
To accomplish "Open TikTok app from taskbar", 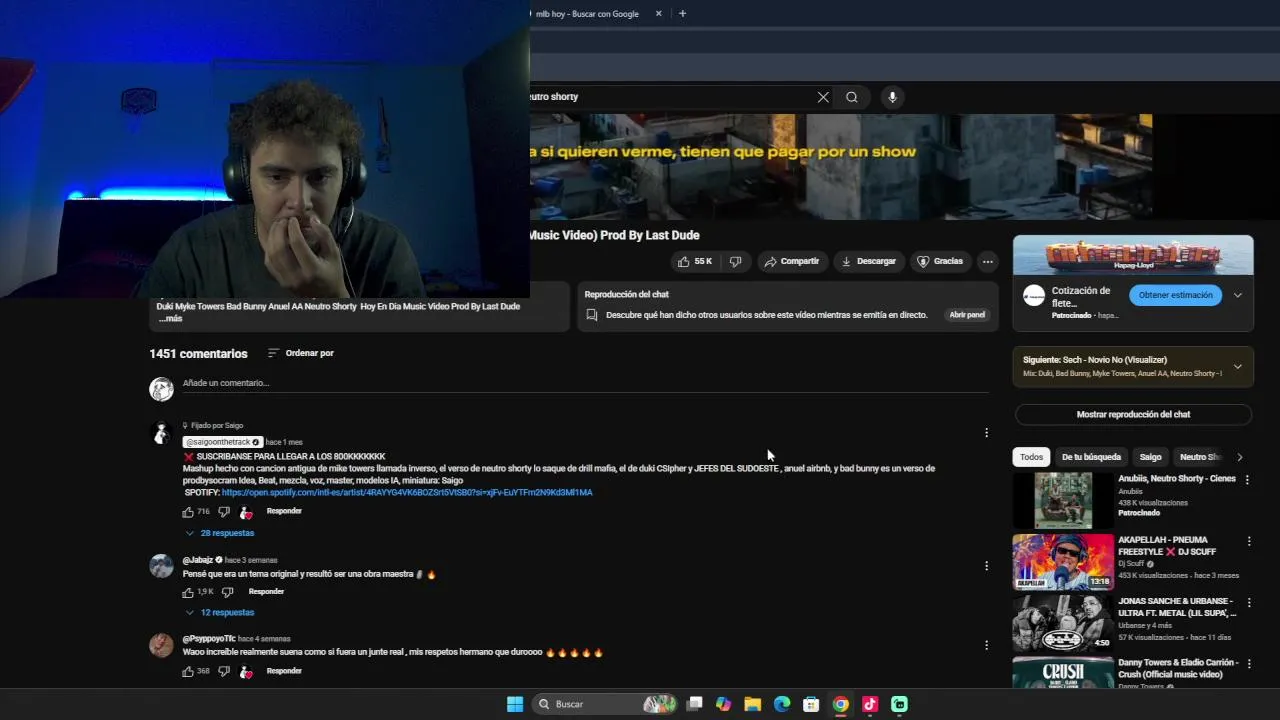I will point(870,704).
